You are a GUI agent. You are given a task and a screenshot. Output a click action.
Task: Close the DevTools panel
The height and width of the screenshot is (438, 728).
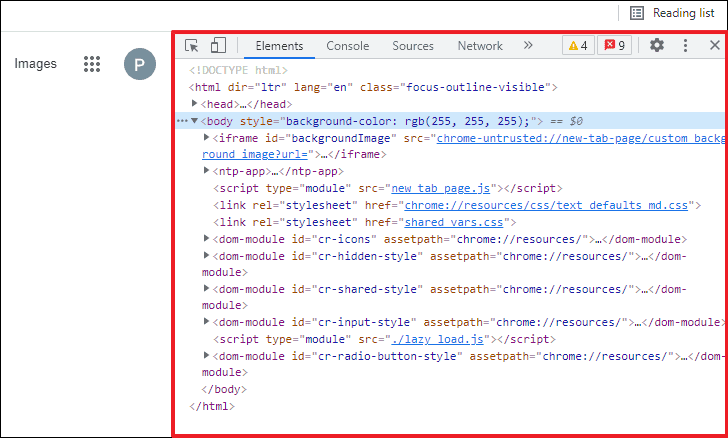(715, 45)
